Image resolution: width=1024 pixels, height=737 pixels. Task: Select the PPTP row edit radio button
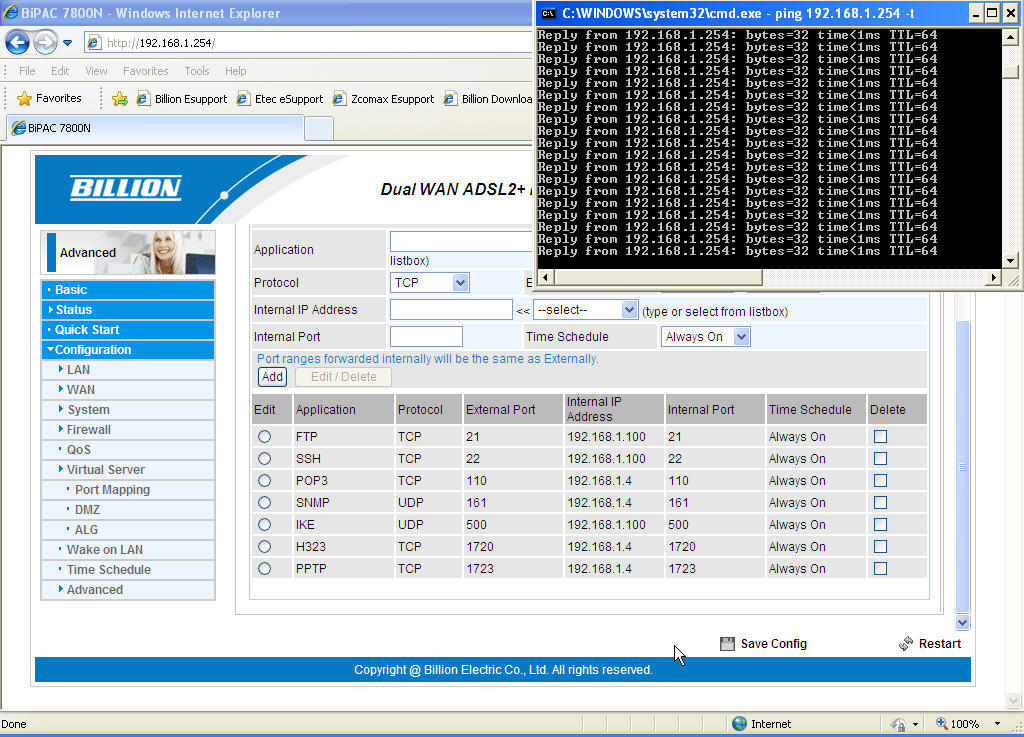pyautogui.click(x=264, y=569)
